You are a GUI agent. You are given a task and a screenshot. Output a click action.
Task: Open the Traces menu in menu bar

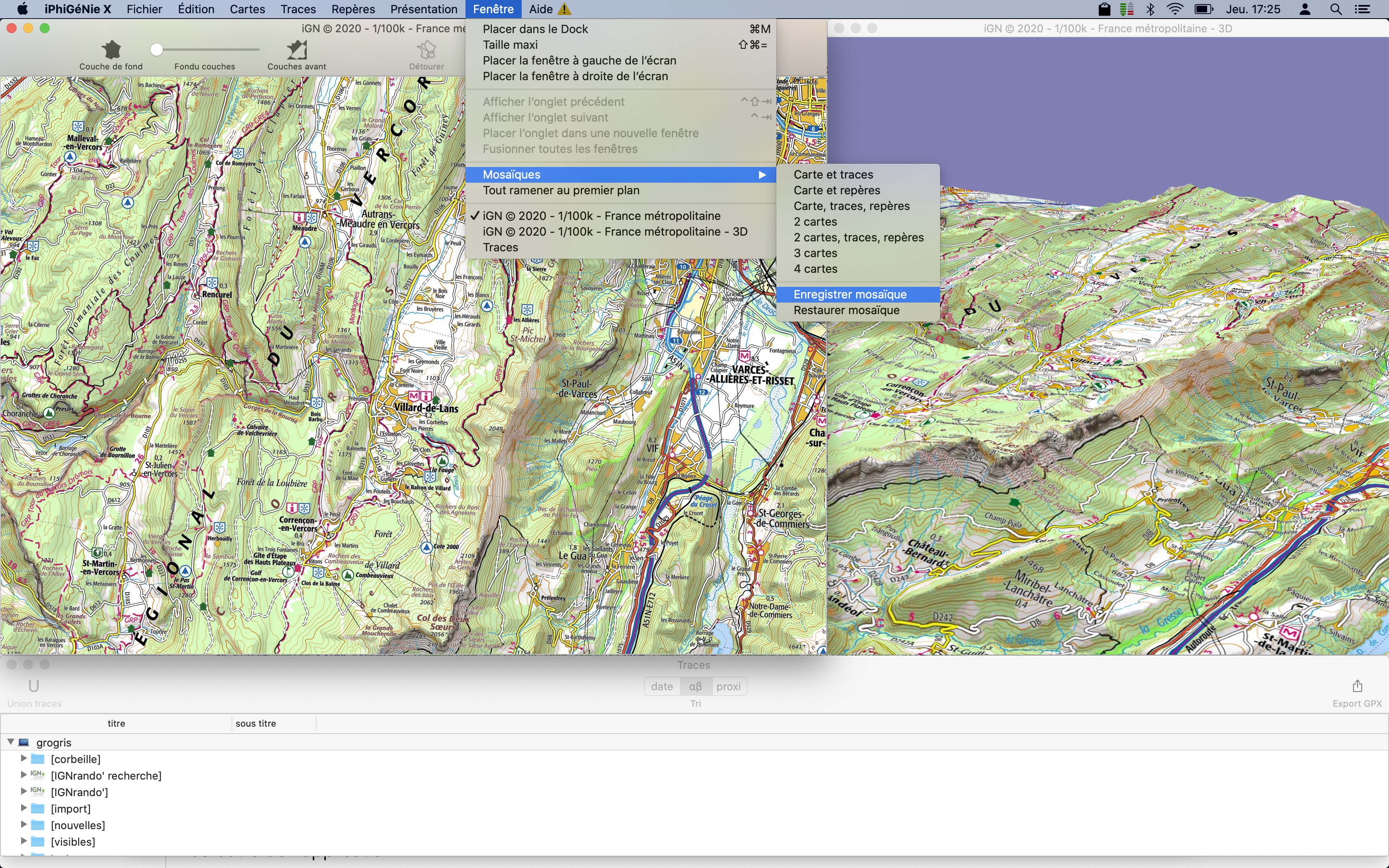tap(298, 9)
